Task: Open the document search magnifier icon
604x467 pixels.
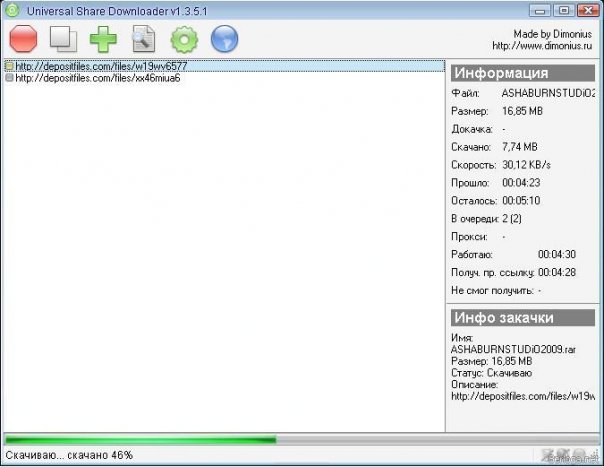Action: pyautogui.click(x=144, y=39)
